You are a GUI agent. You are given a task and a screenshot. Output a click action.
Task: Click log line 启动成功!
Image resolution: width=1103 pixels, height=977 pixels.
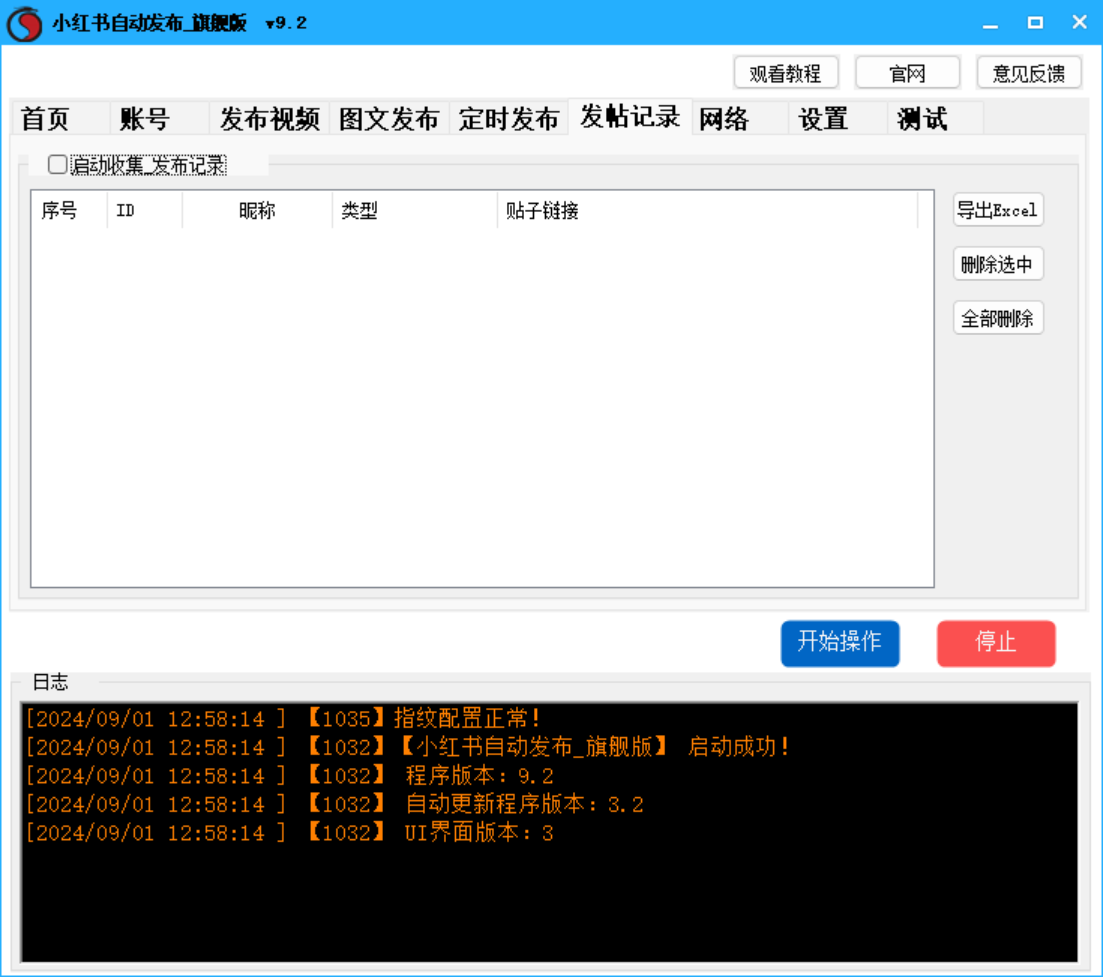pos(408,746)
